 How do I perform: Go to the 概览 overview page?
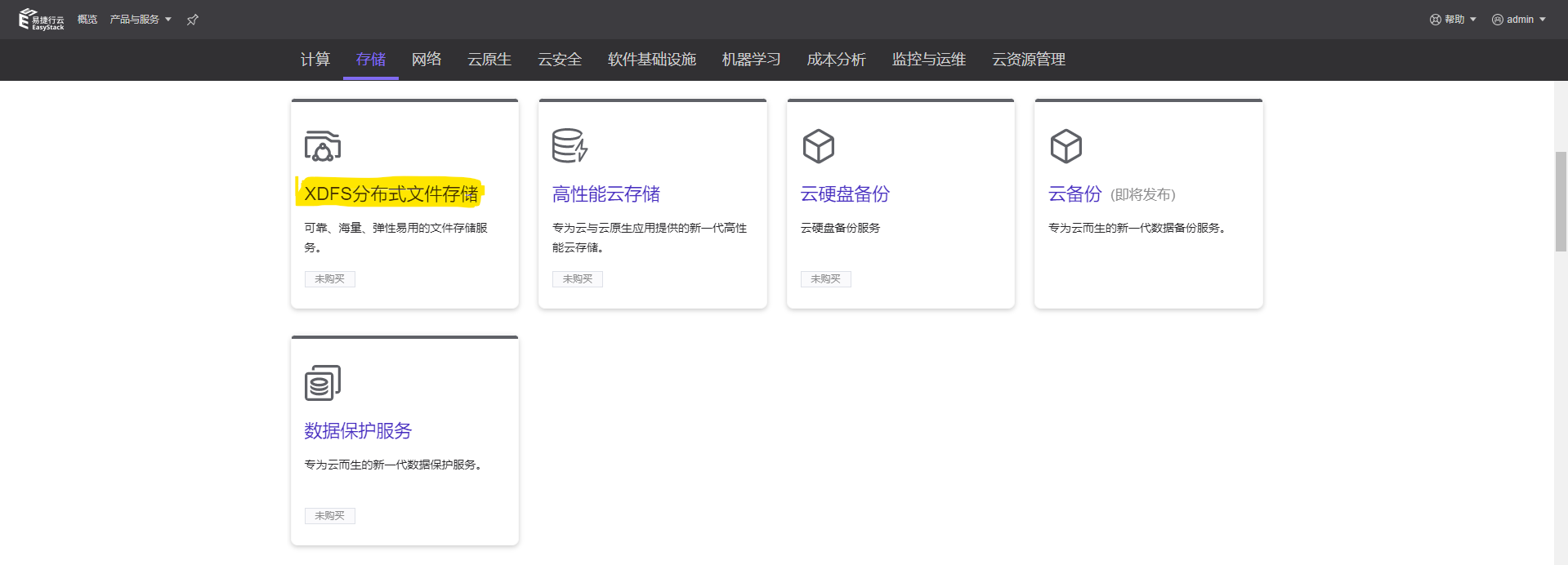pyautogui.click(x=87, y=20)
